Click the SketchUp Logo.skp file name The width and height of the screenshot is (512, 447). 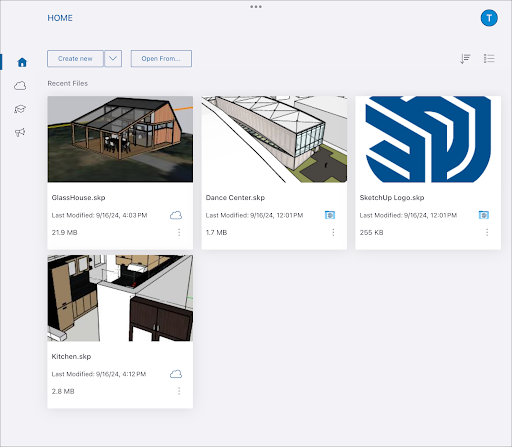click(x=392, y=198)
